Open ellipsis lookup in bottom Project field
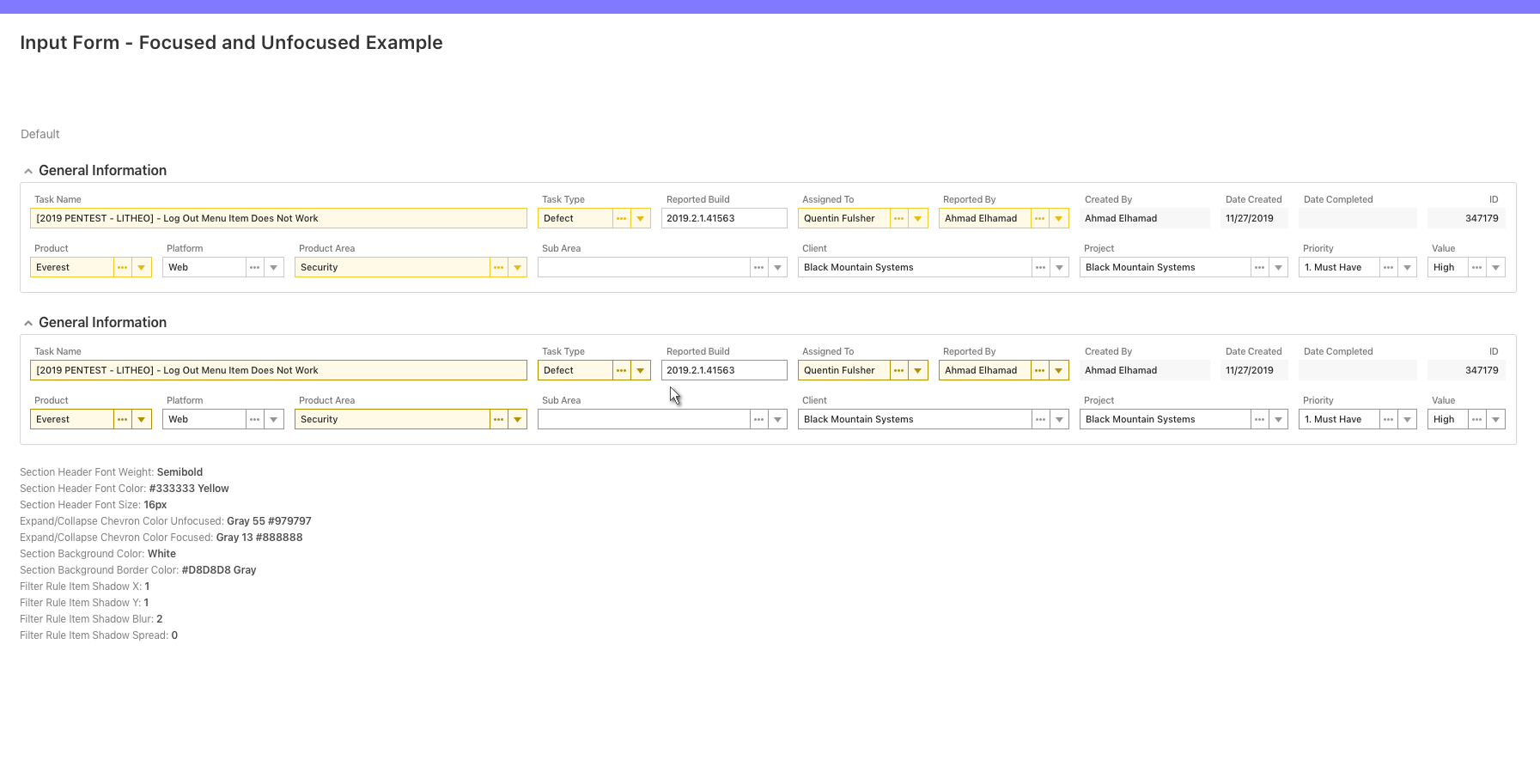Screen dimensions: 1540x784 coord(1259,419)
